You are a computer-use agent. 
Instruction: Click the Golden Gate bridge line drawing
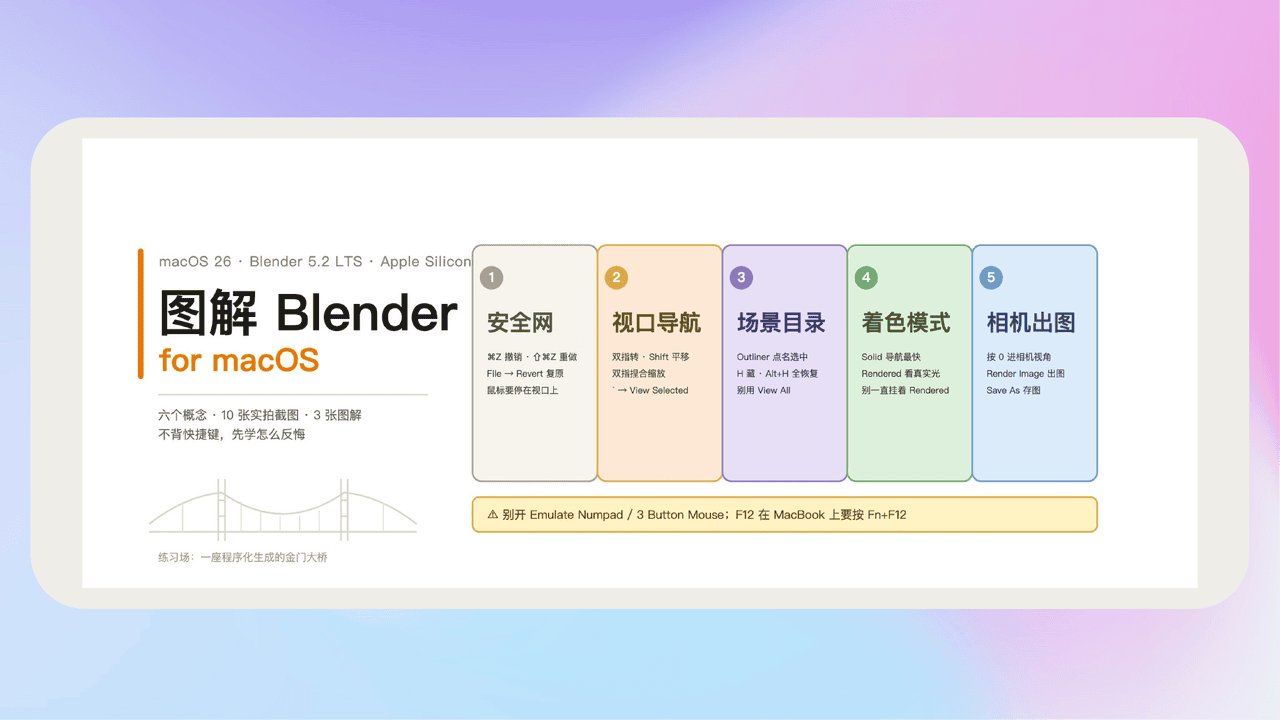(x=283, y=511)
